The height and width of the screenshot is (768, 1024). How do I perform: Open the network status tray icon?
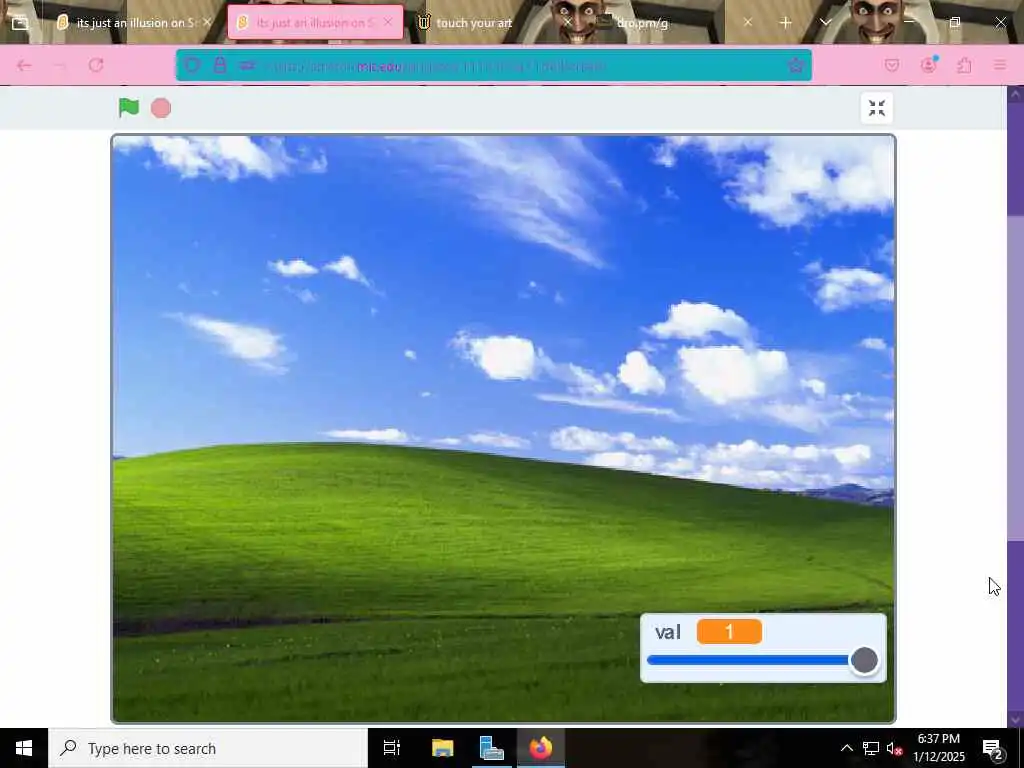click(x=871, y=748)
